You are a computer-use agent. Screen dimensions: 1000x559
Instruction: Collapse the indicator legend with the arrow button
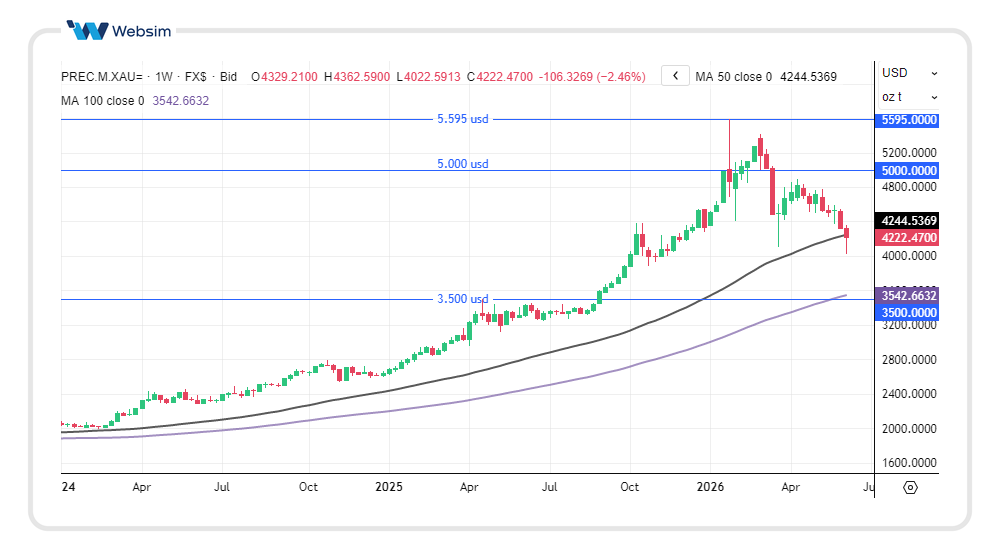coord(675,76)
